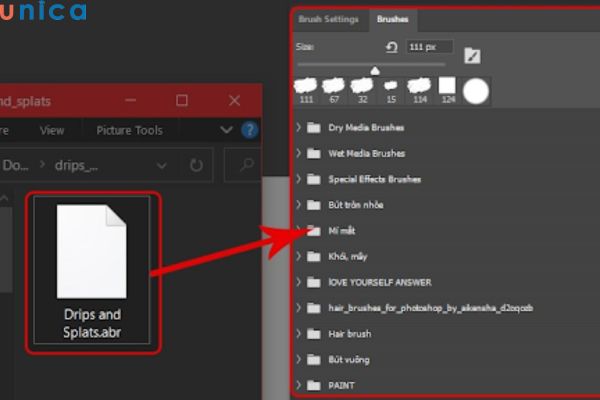
Task: Click the brush preset thumbnail labeled 111
Action: [x=305, y=87]
